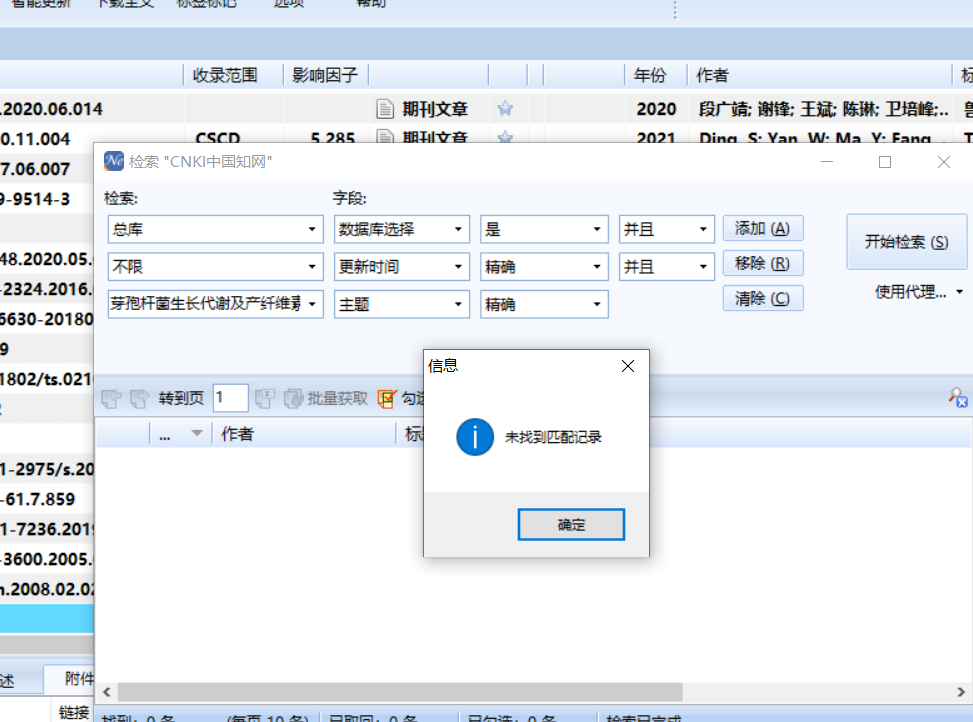Click the scroll right arrow in results
The height and width of the screenshot is (722, 973).
(961, 692)
